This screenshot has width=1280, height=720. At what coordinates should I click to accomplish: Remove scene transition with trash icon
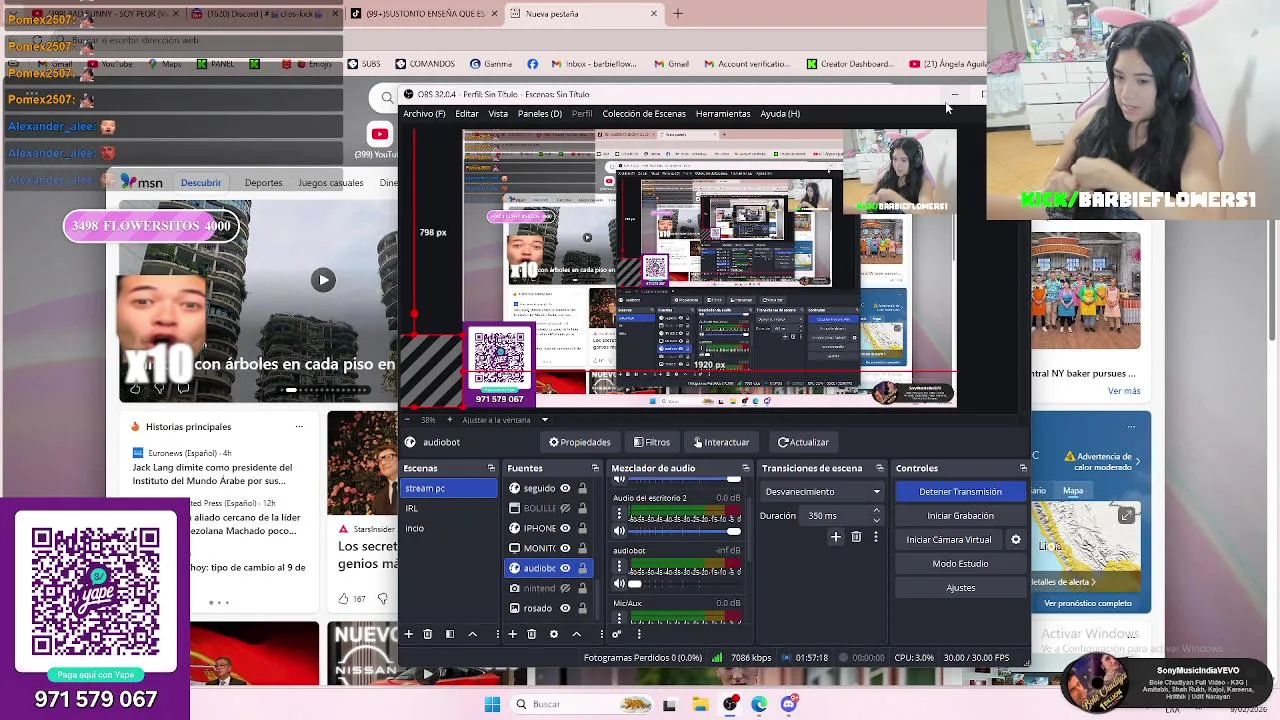tap(856, 537)
